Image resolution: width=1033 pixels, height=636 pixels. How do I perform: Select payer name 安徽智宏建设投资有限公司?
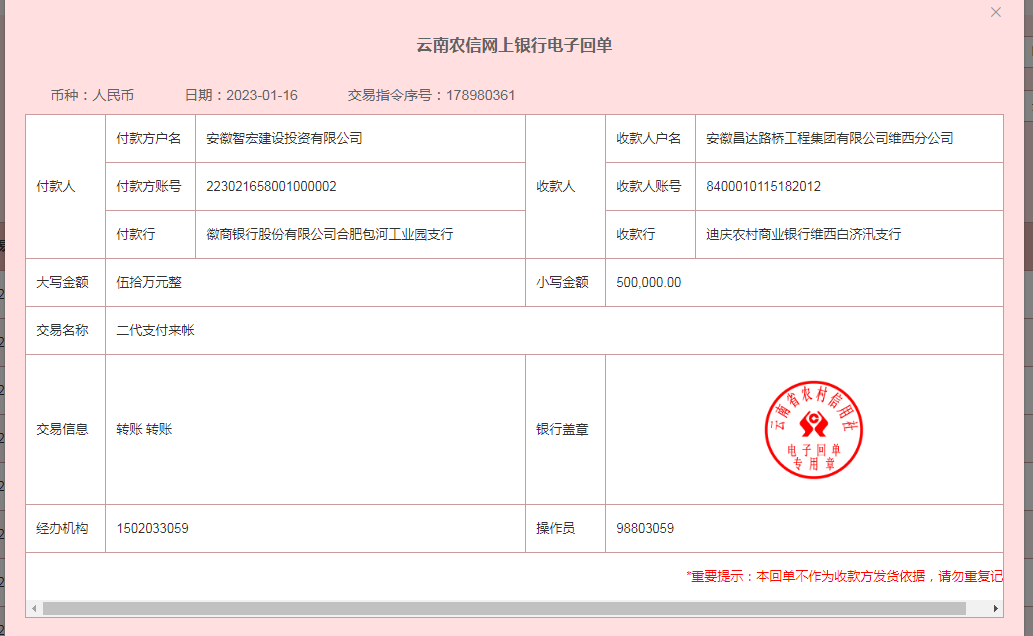click(284, 138)
